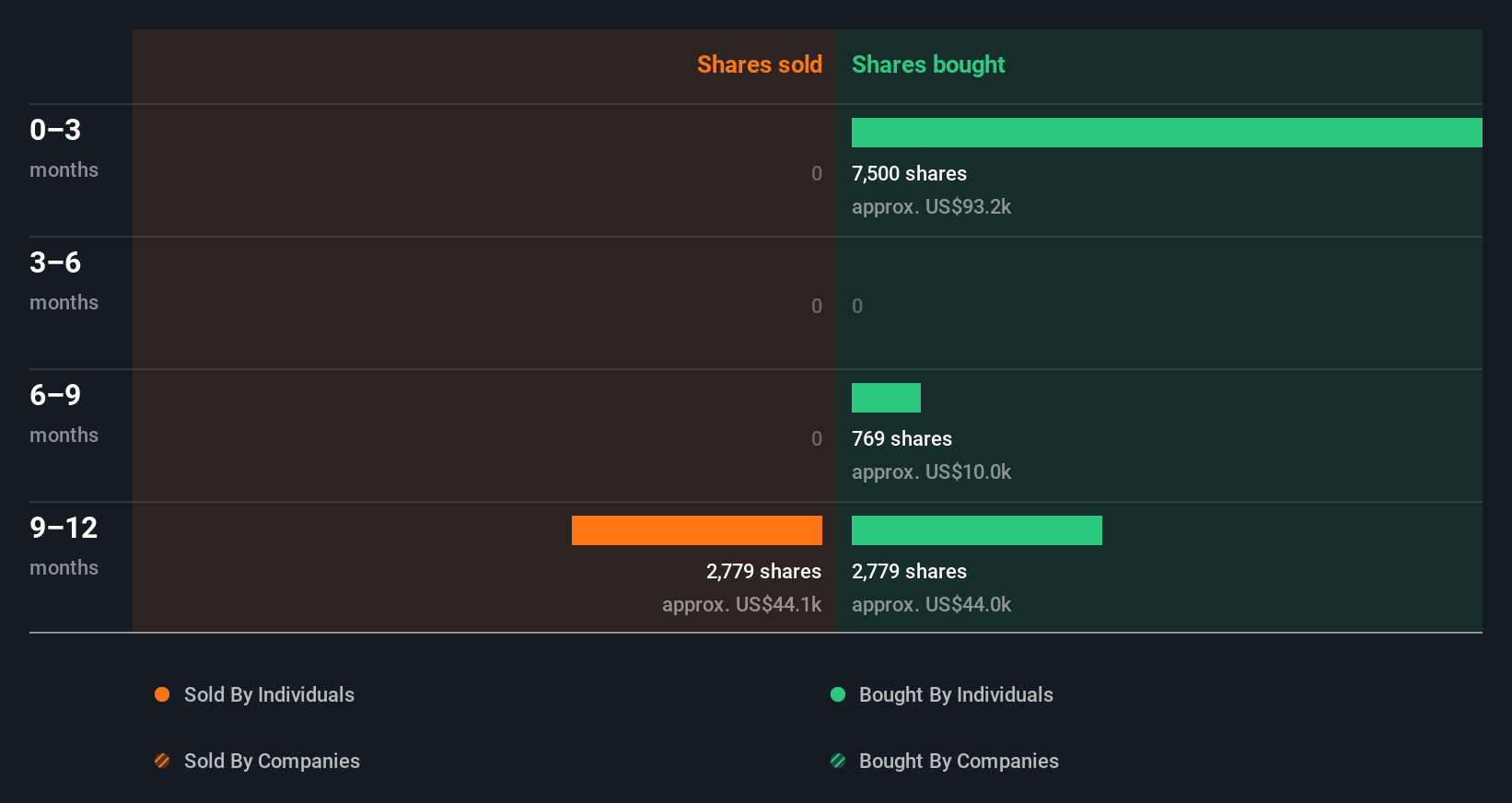Click the "approx. US$44.1k" sold amount

741,604
